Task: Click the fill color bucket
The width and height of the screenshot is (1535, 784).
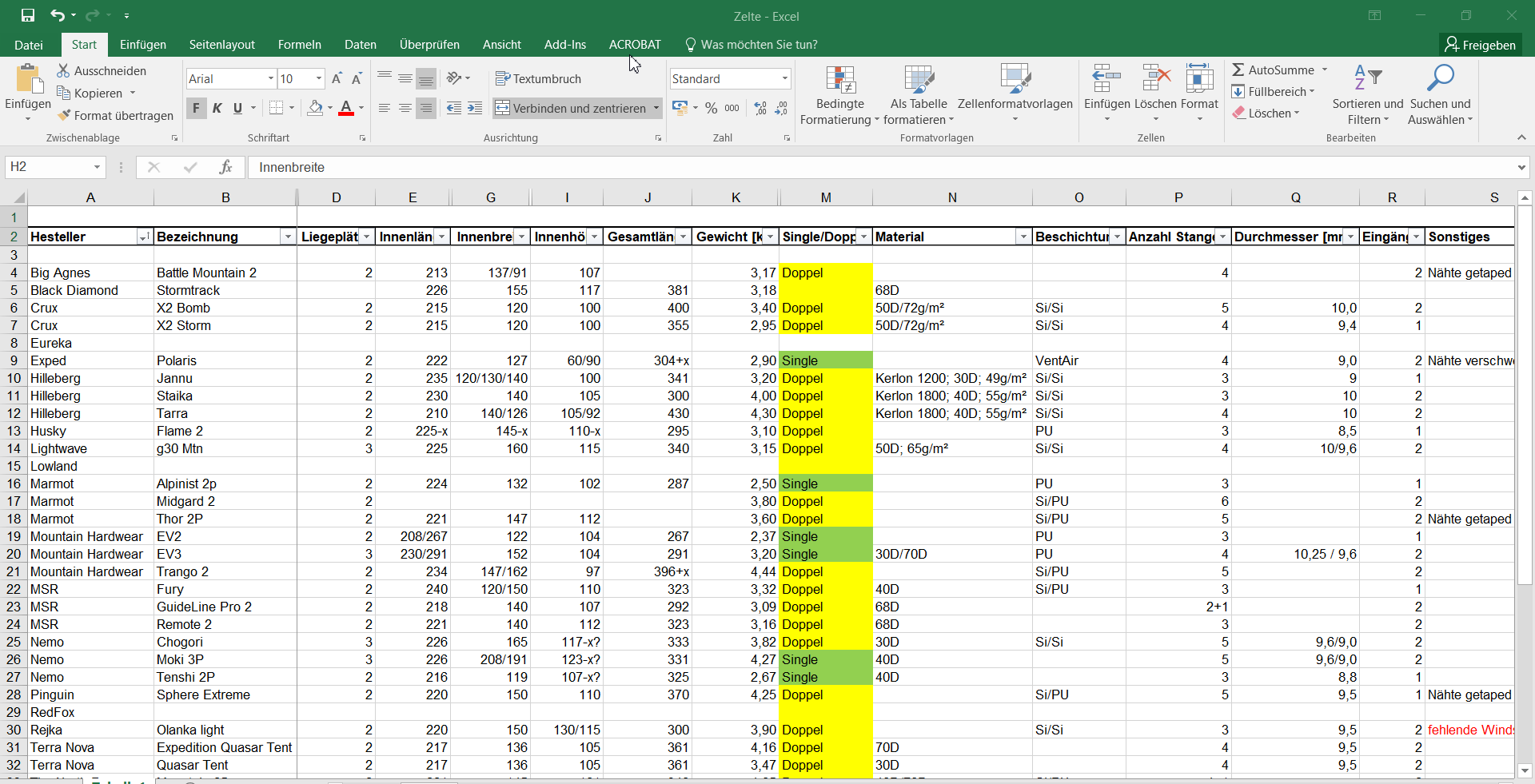Action: click(x=315, y=107)
